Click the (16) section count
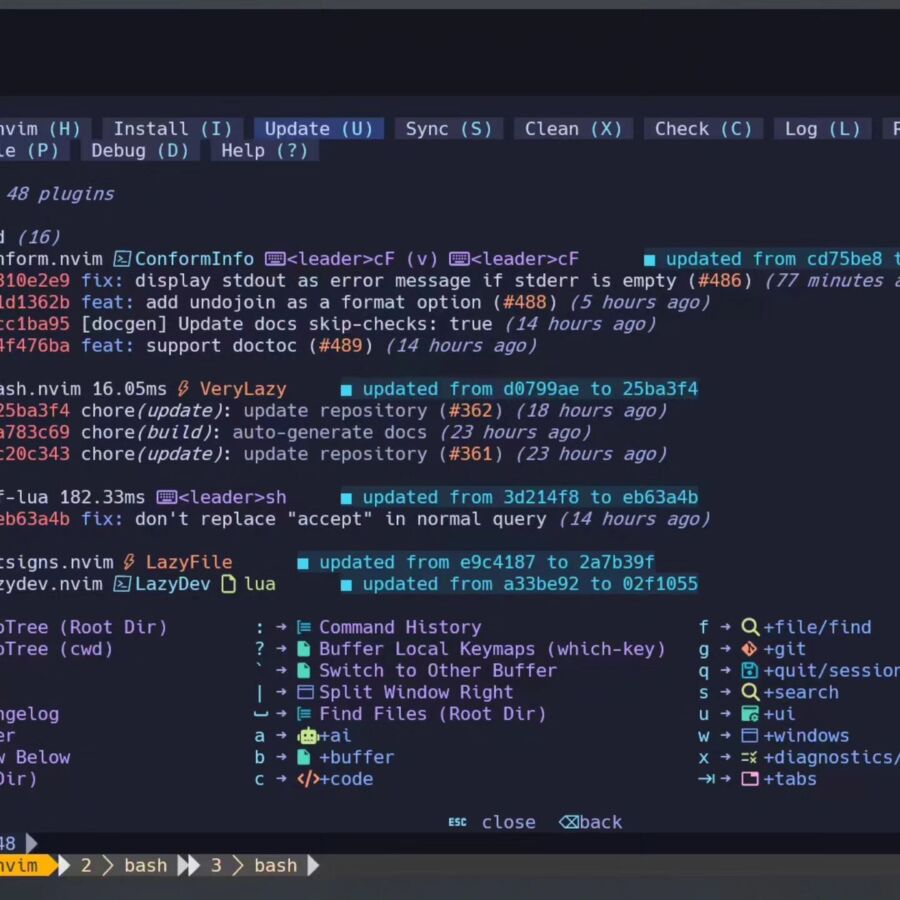This screenshot has width=900, height=900. (x=38, y=237)
